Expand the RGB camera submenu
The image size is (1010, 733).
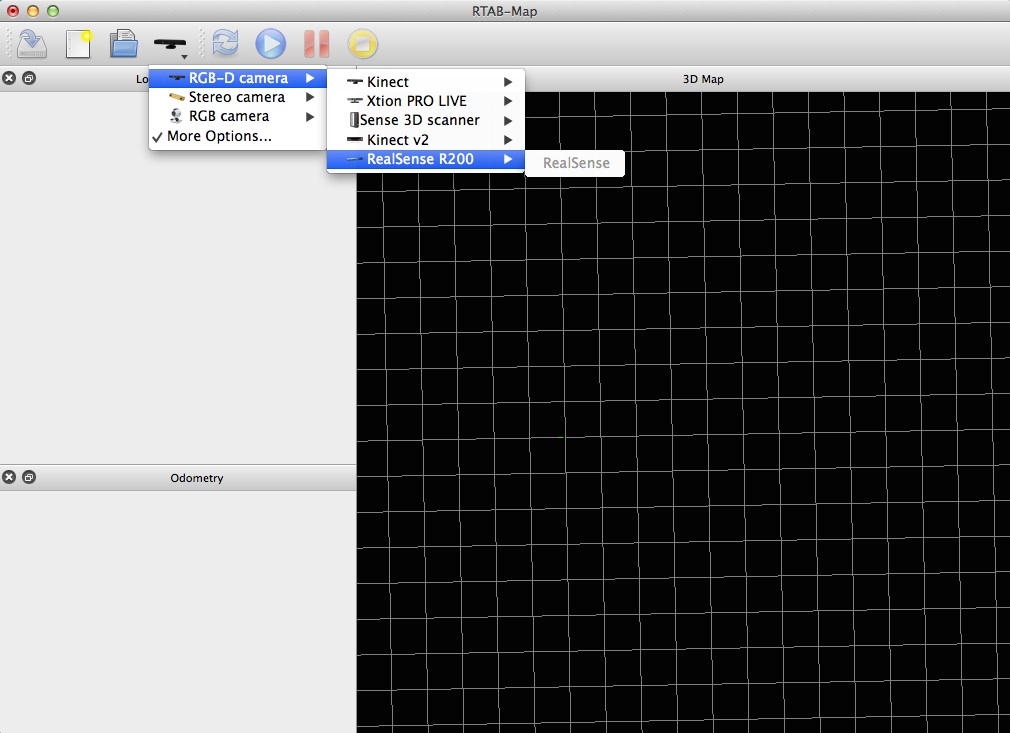[229, 116]
